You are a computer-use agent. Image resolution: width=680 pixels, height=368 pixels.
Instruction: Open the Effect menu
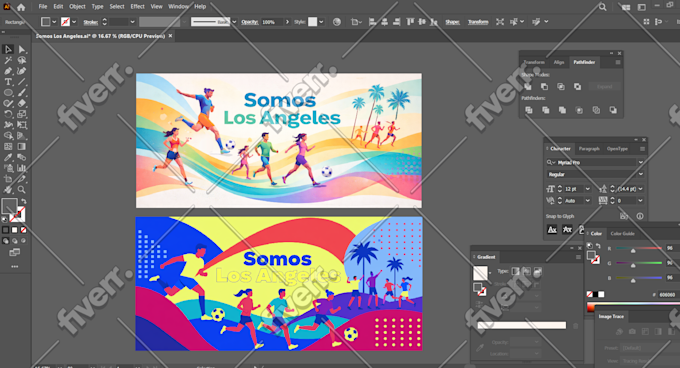point(137,7)
